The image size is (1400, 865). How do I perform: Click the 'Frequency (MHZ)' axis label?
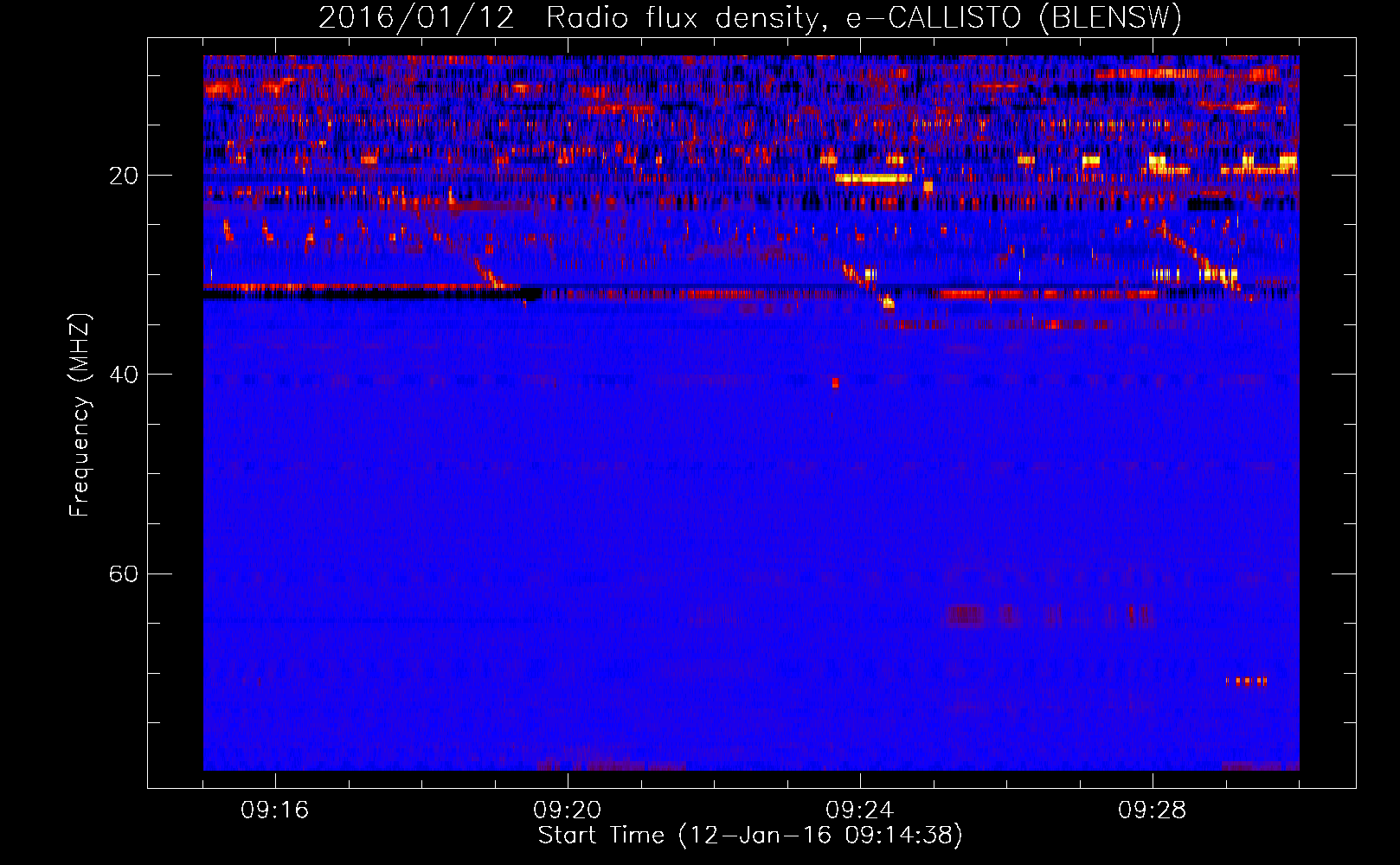(80, 415)
